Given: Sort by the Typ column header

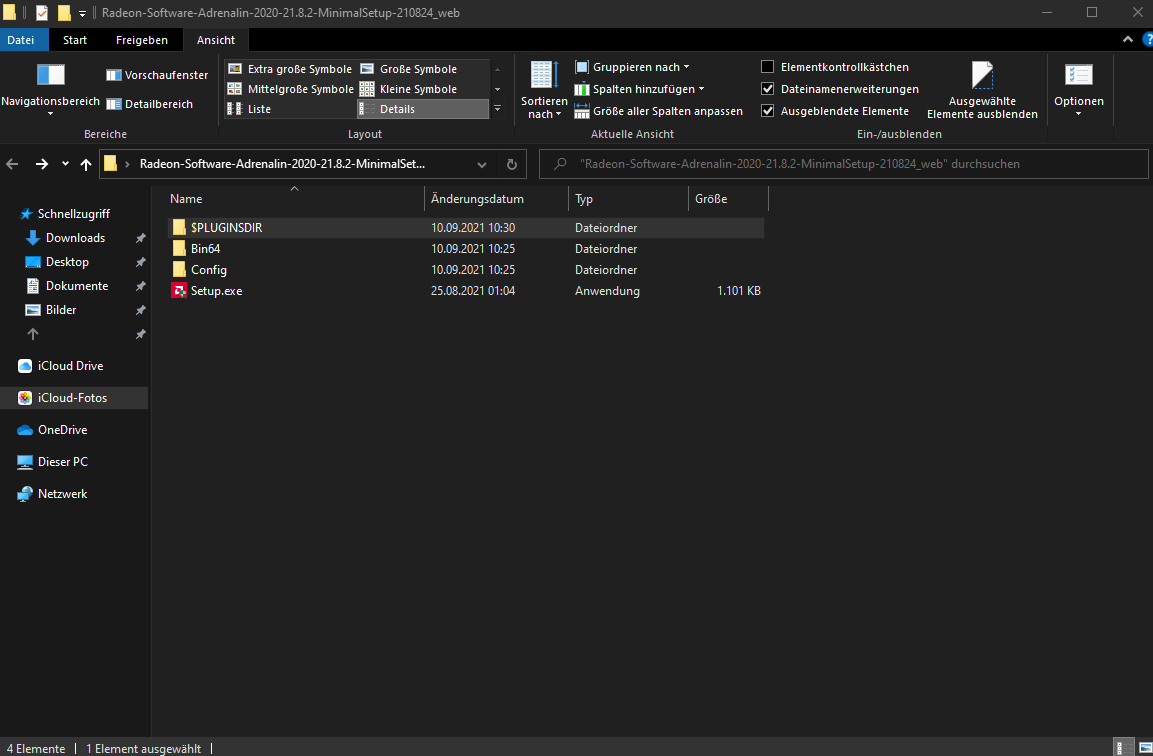Looking at the screenshot, I should tap(628, 199).
